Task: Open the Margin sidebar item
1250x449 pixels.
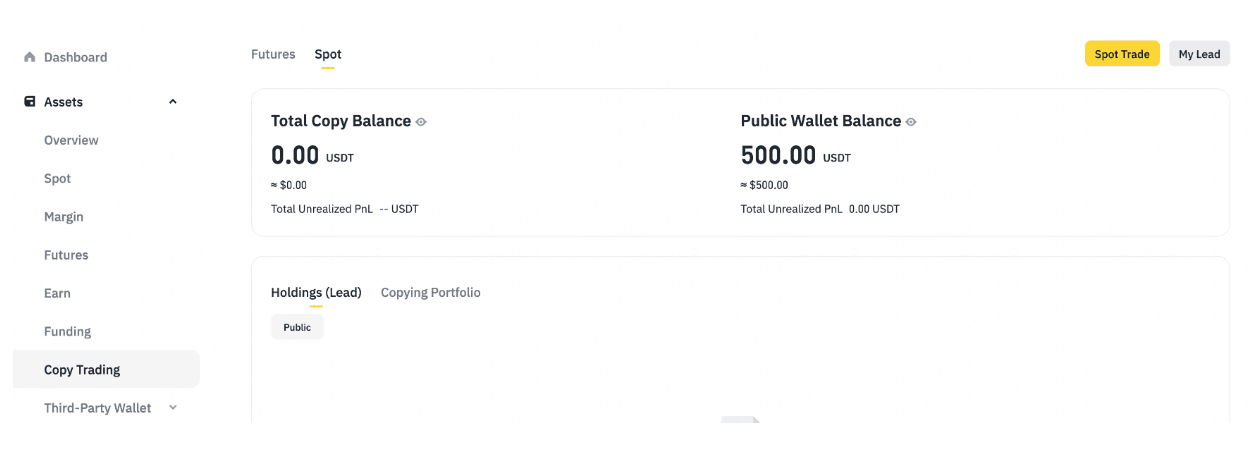Action: pyautogui.click(x=64, y=217)
